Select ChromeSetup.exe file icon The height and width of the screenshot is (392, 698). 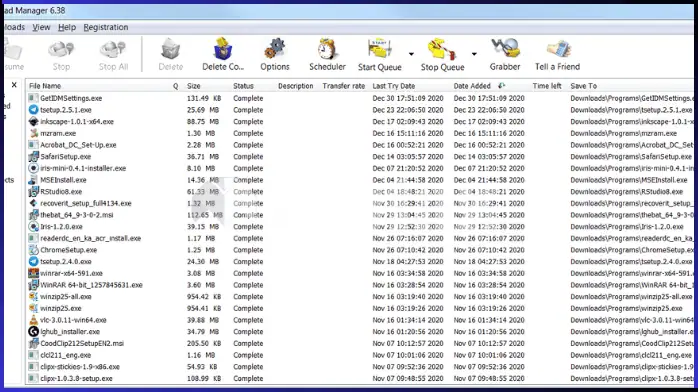pos(33,250)
